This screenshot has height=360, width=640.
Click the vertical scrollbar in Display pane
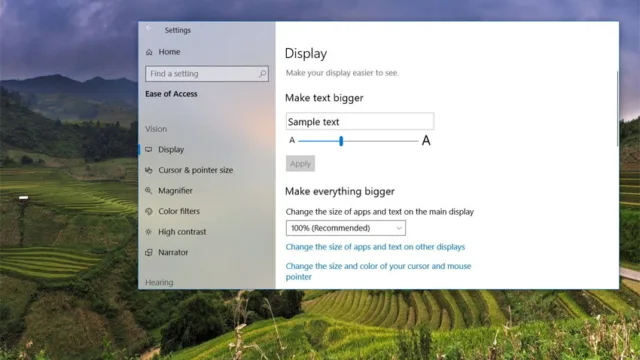pyautogui.click(x=617, y=108)
